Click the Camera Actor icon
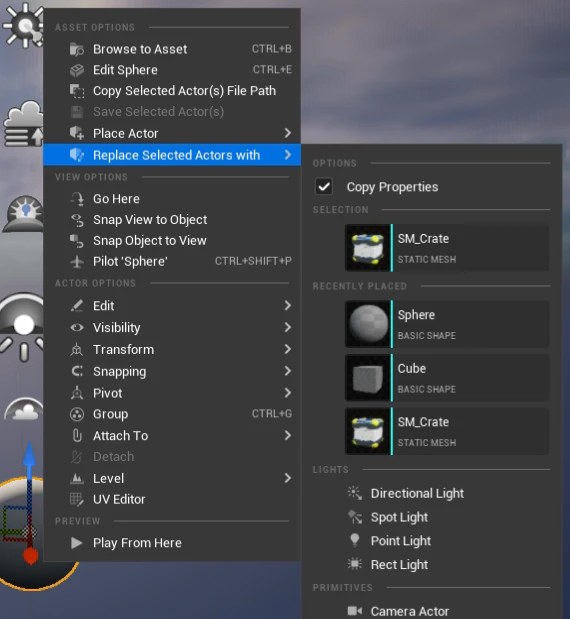570x619 pixels. [354, 611]
